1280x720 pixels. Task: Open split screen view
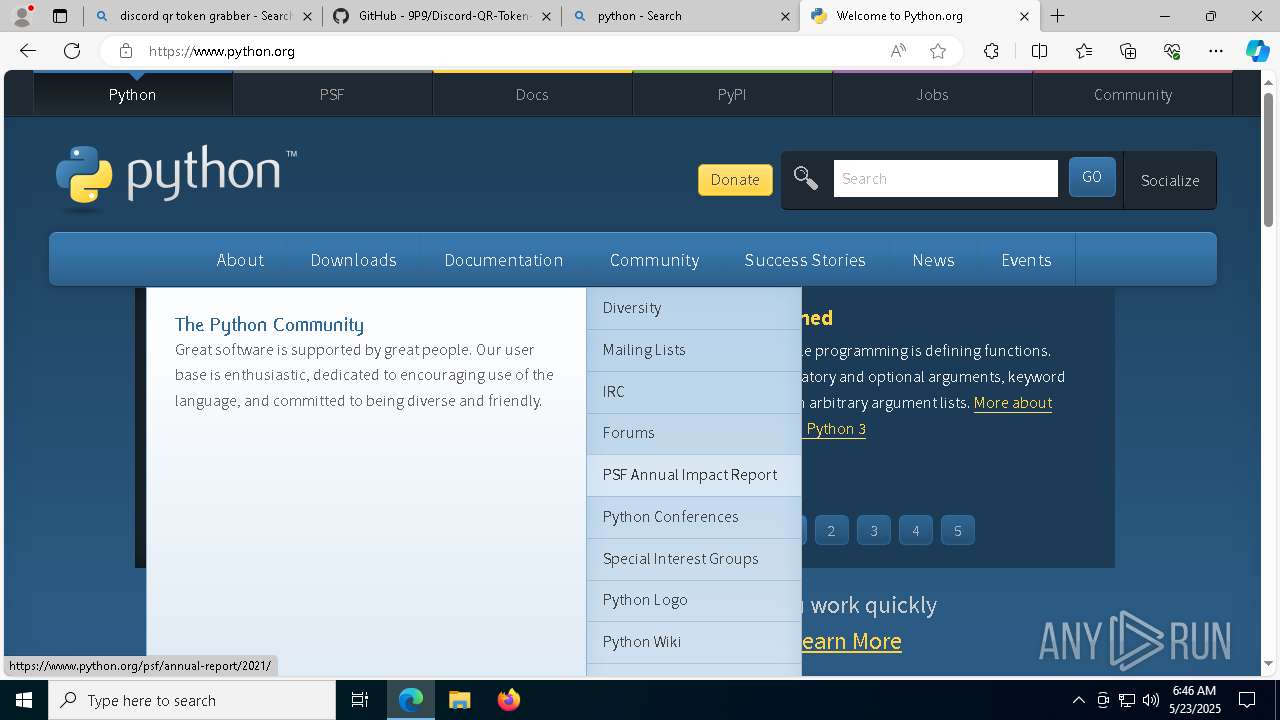point(1039,51)
